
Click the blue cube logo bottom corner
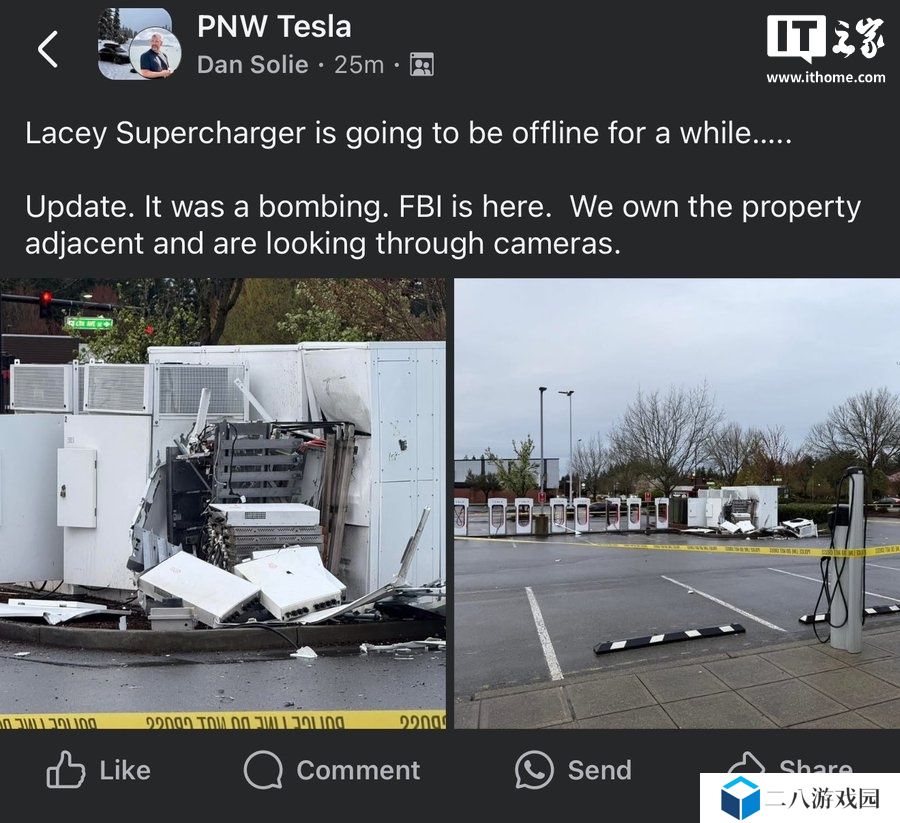click(740, 798)
